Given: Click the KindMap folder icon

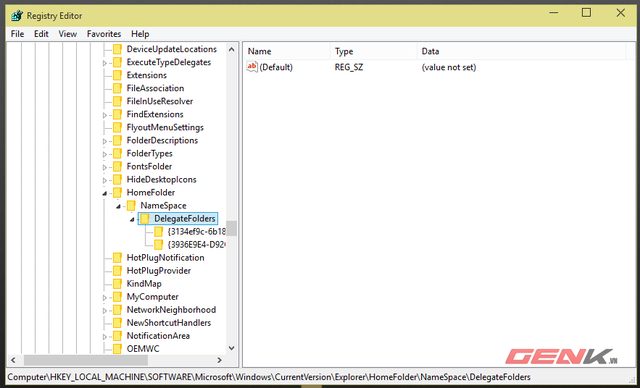Looking at the screenshot, I should (118, 284).
